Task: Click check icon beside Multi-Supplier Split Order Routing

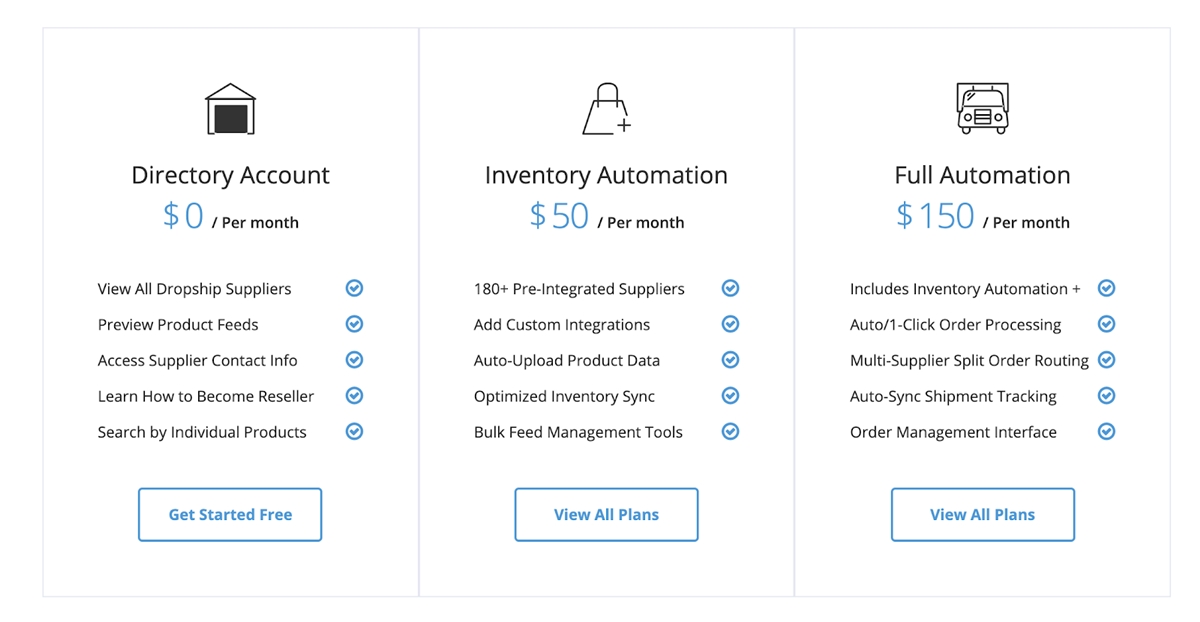Action: point(1106,360)
